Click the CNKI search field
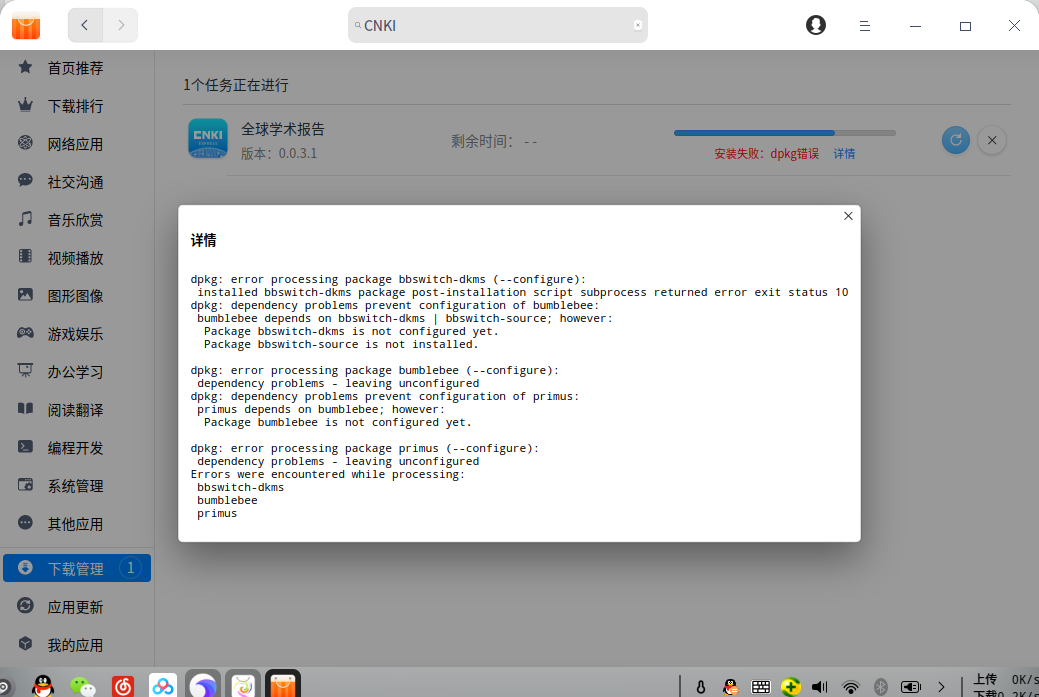 (497, 25)
